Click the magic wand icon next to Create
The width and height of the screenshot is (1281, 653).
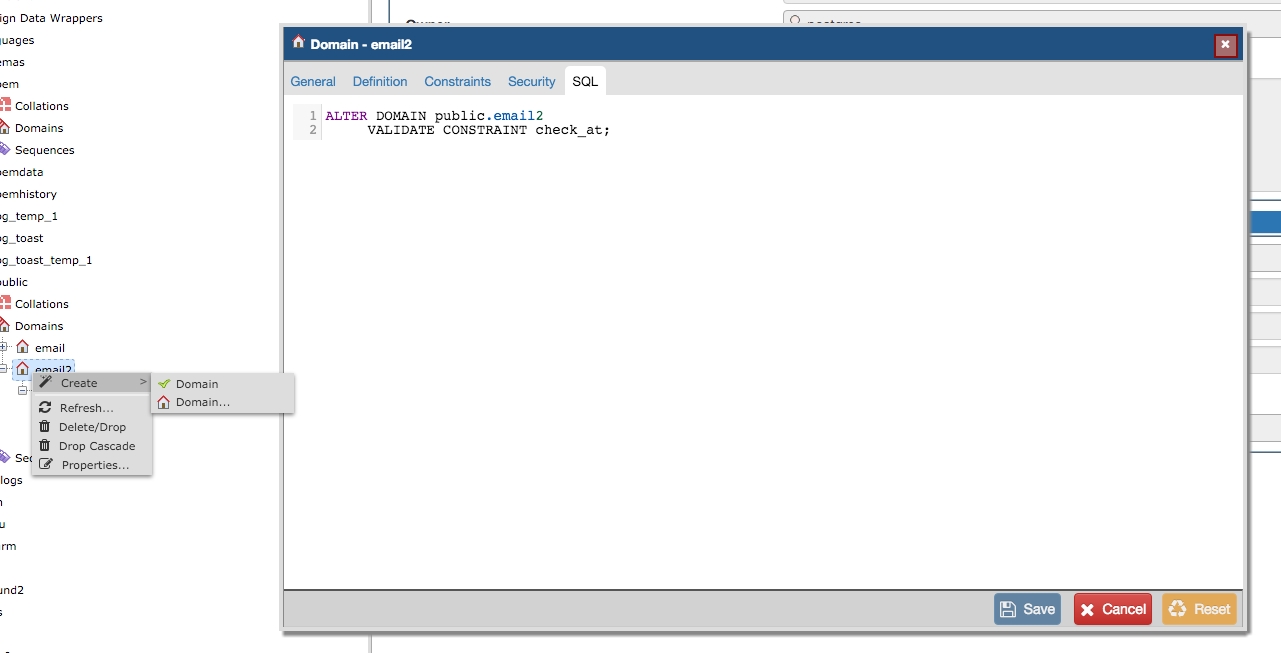tap(45, 383)
